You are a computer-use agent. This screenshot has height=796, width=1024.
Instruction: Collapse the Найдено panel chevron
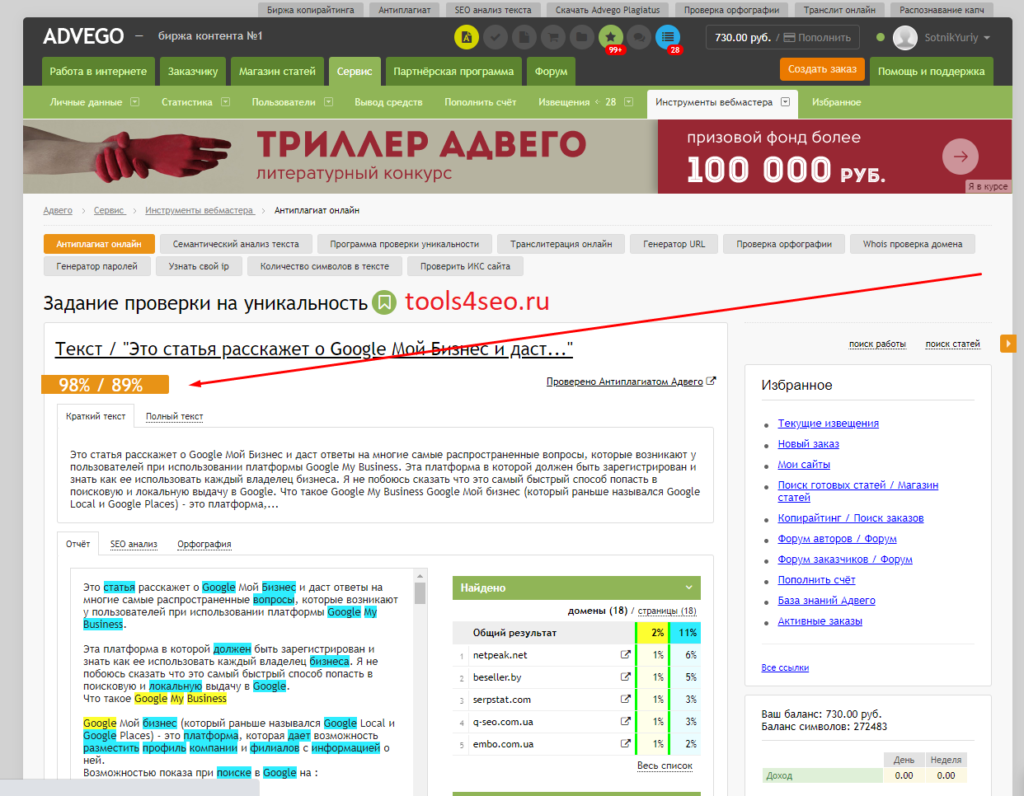pos(688,588)
